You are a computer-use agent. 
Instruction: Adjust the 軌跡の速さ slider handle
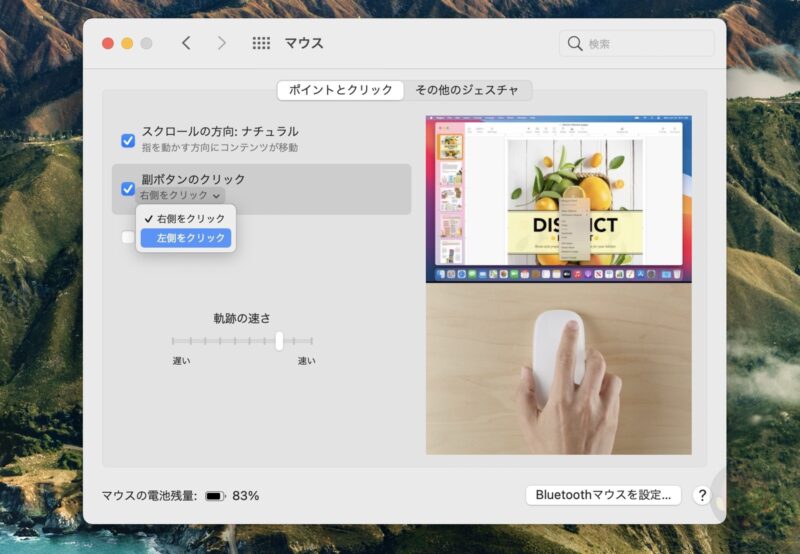[279, 341]
